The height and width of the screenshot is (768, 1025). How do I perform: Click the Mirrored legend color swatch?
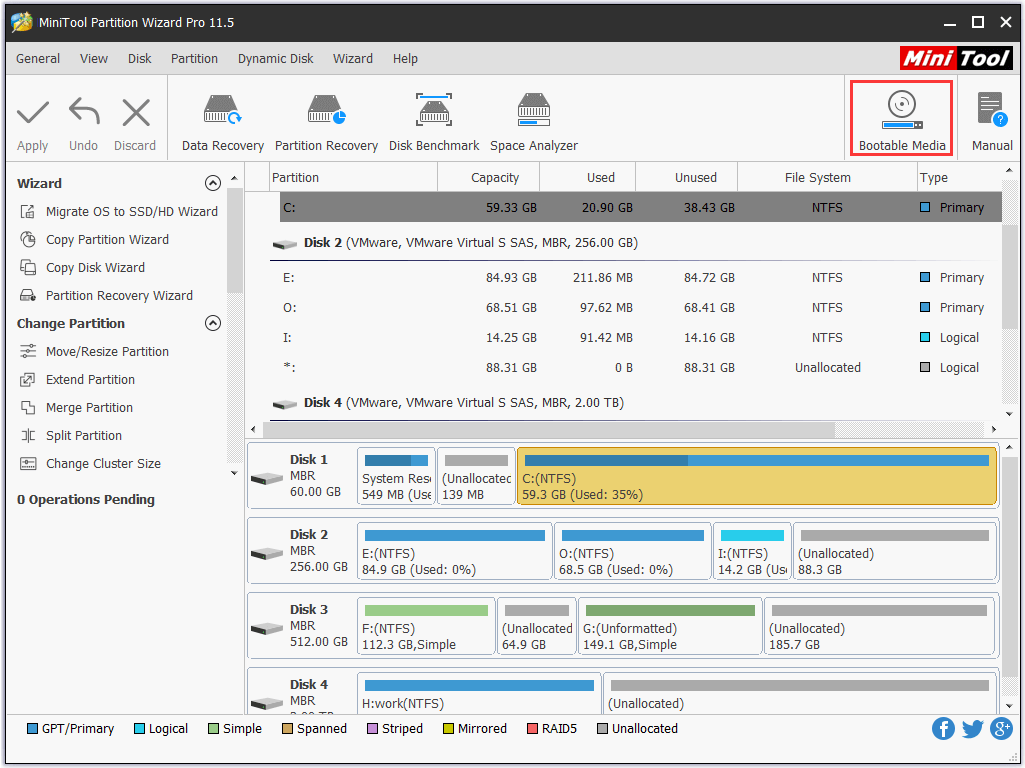coord(448,728)
